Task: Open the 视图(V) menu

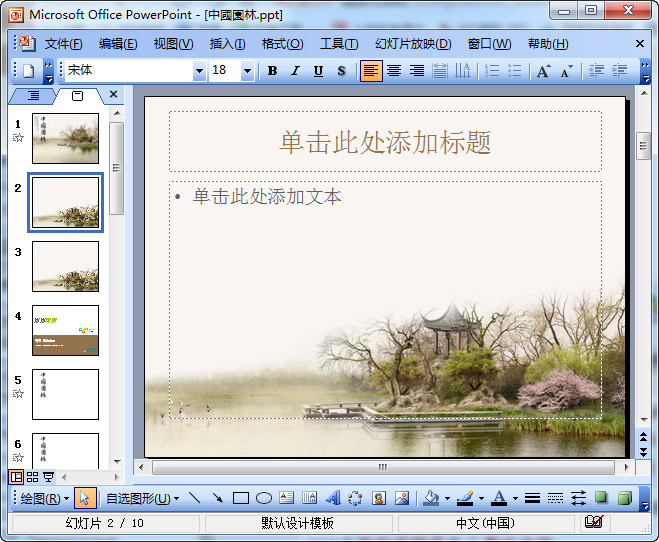Action: pos(173,44)
